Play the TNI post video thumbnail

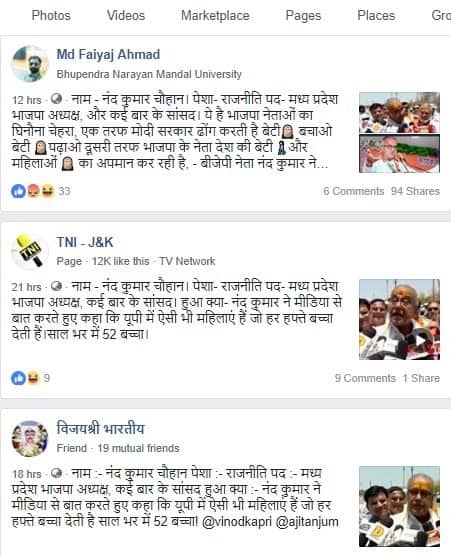(x=400, y=319)
